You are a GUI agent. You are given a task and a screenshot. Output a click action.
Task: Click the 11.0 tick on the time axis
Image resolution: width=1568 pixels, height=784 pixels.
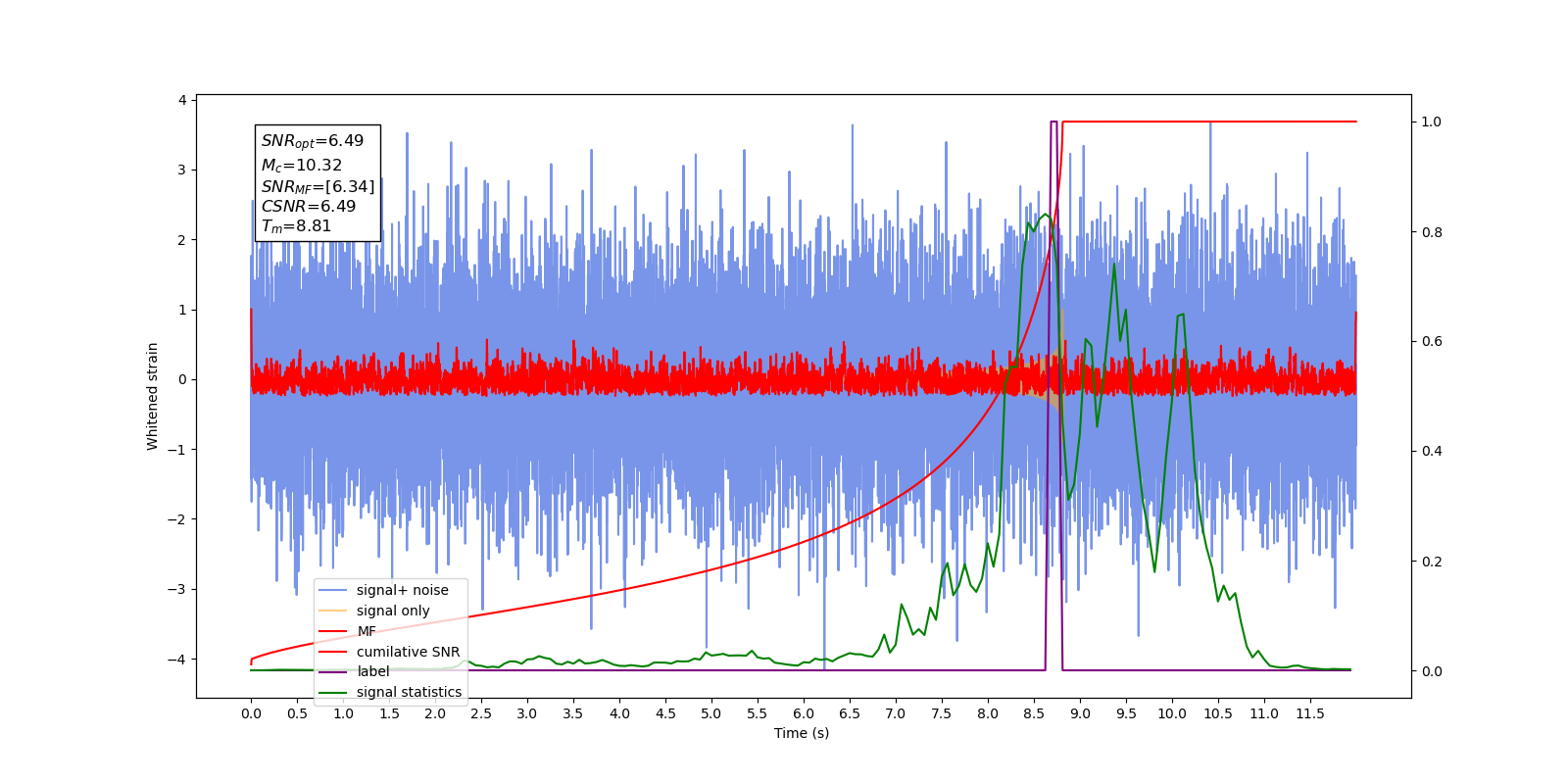click(1264, 713)
